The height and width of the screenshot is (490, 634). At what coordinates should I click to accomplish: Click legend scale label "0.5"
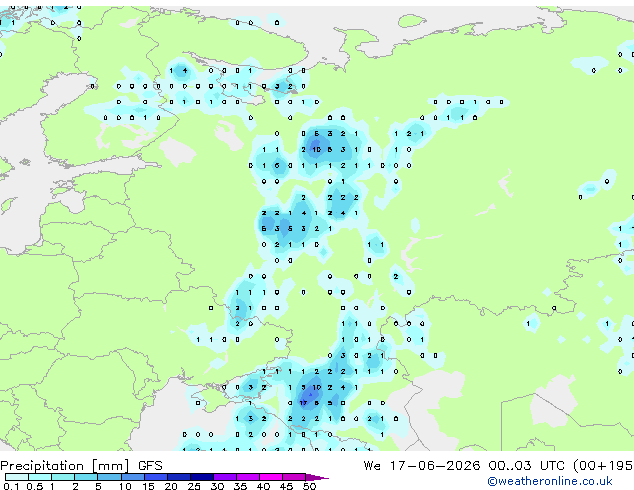(x=35, y=486)
